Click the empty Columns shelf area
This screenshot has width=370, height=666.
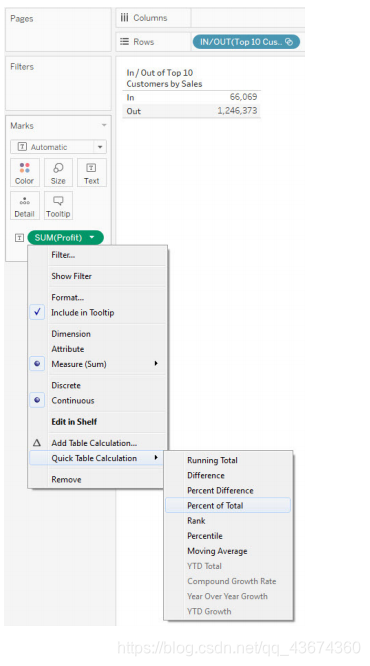tap(248, 18)
